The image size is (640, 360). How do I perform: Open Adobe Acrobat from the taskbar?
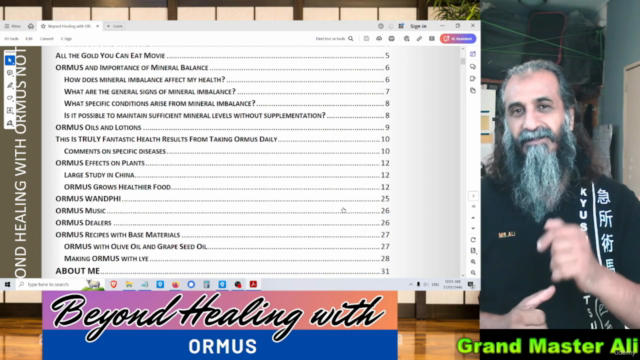tap(253, 284)
